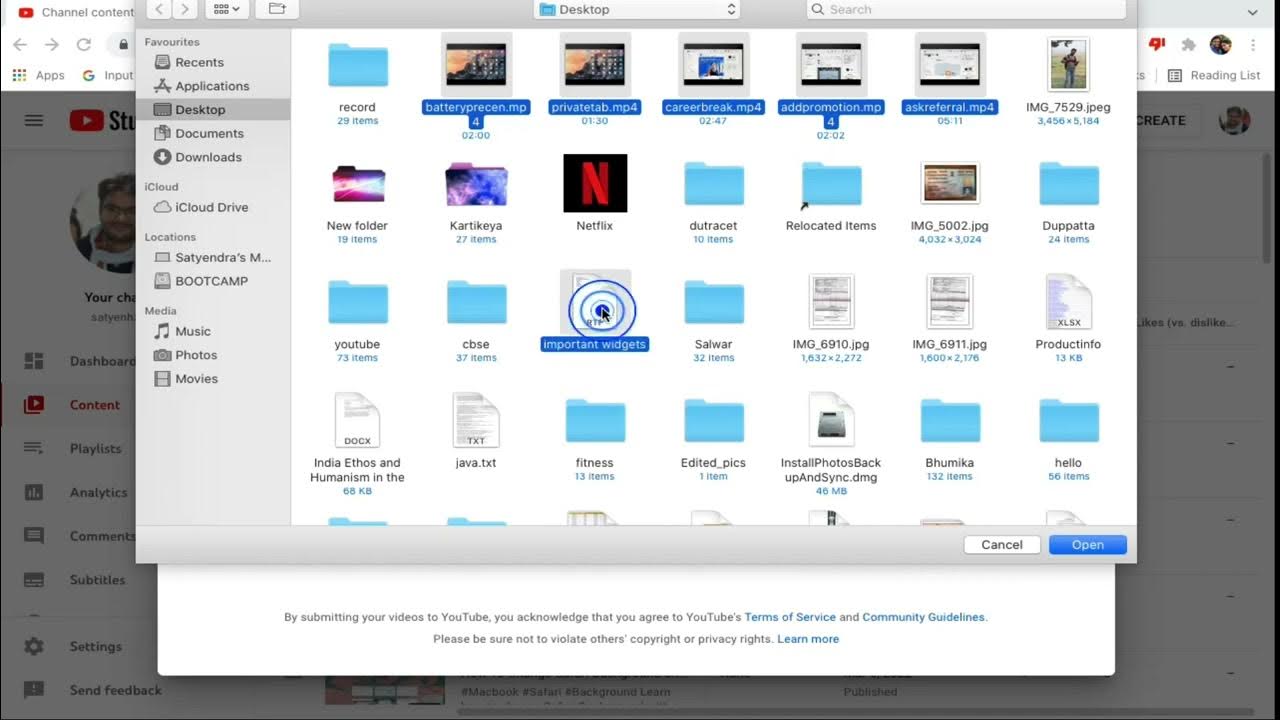The height and width of the screenshot is (720, 1280).
Task: Select the youtube folder
Action: coord(357,302)
